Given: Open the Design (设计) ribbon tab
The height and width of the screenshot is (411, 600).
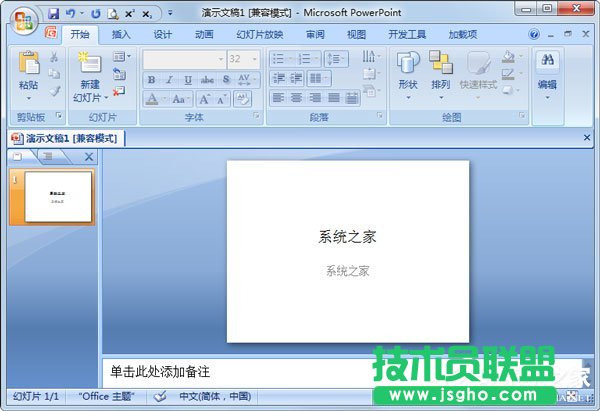Looking at the screenshot, I should 162,34.
